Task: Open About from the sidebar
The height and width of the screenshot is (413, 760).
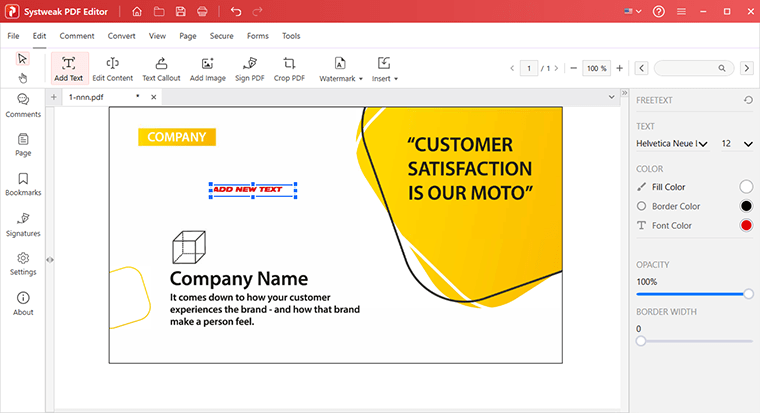Action: click(23, 304)
